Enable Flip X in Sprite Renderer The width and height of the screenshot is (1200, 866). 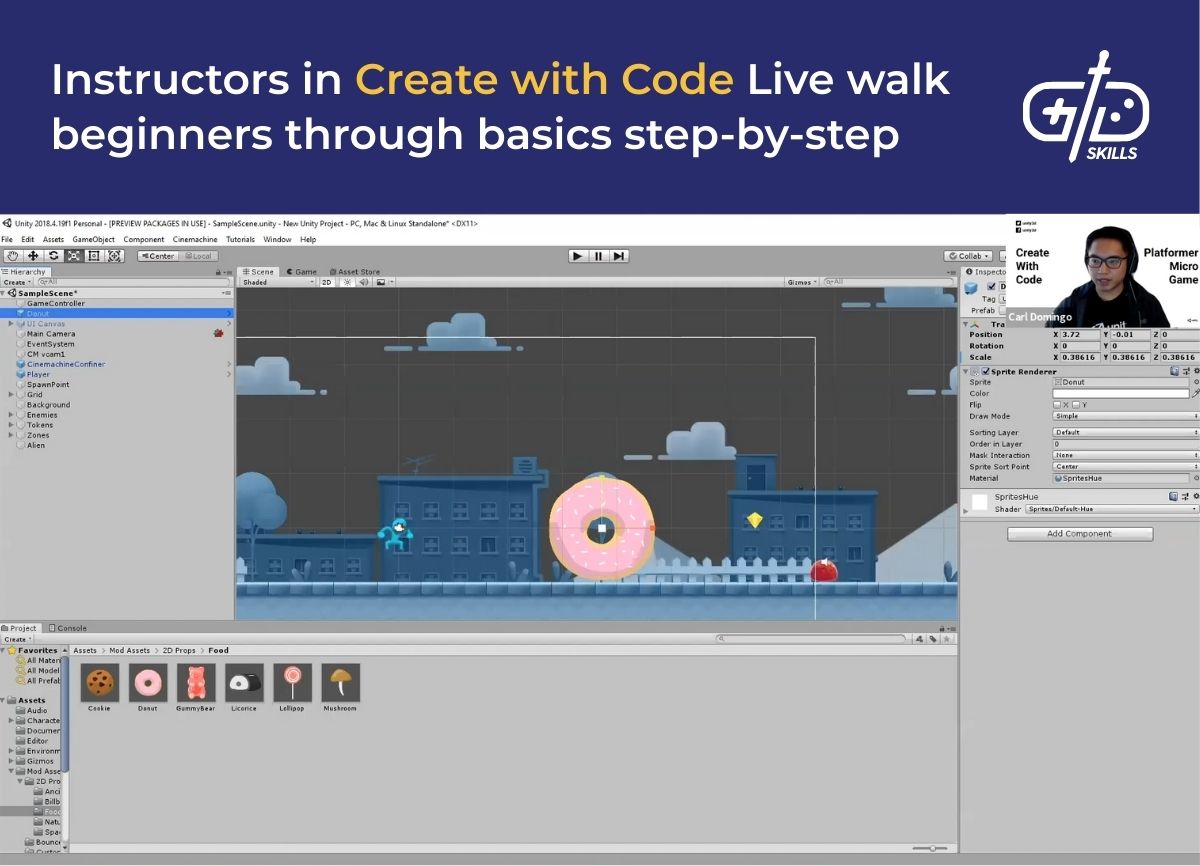coord(1057,405)
